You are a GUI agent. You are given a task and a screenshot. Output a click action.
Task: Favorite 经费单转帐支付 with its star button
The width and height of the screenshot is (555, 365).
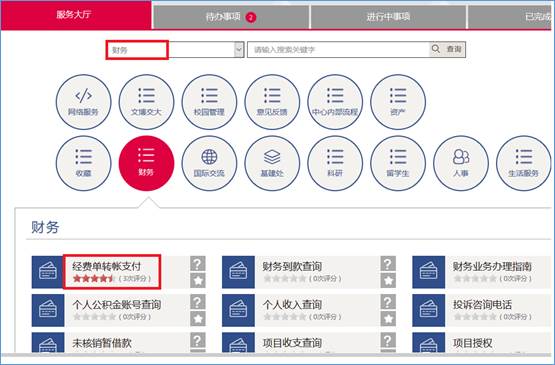coord(198,280)
